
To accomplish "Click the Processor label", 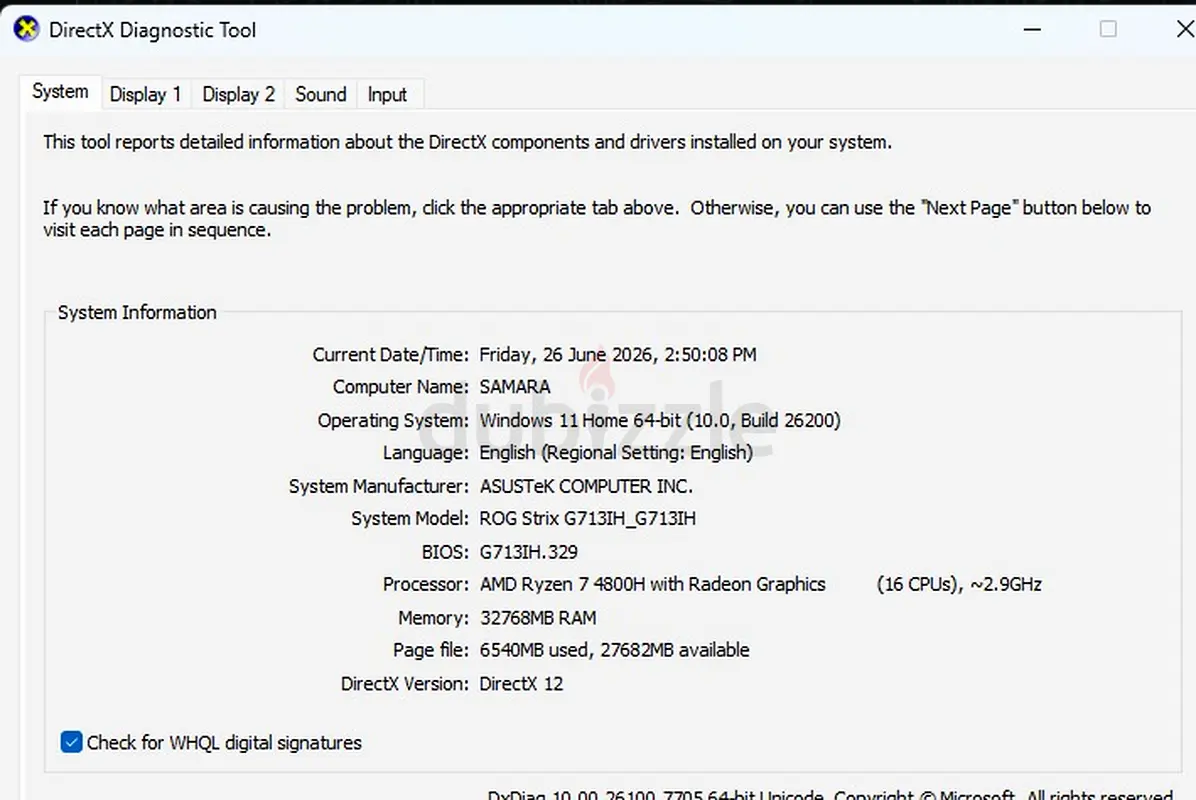I will point(426,584).
